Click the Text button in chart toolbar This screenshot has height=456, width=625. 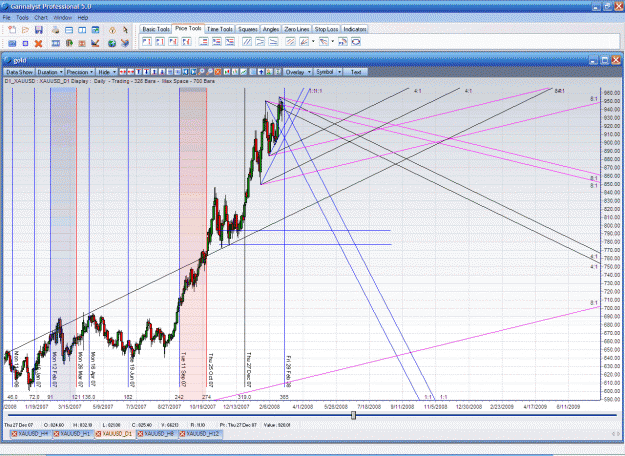pyautogui.click(x=356, y=72)
